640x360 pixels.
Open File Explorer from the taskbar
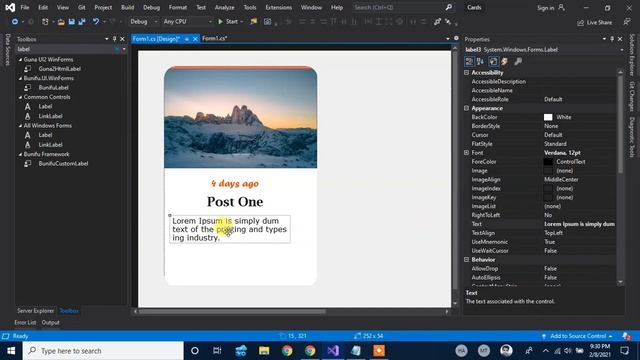tap(264, 351)
